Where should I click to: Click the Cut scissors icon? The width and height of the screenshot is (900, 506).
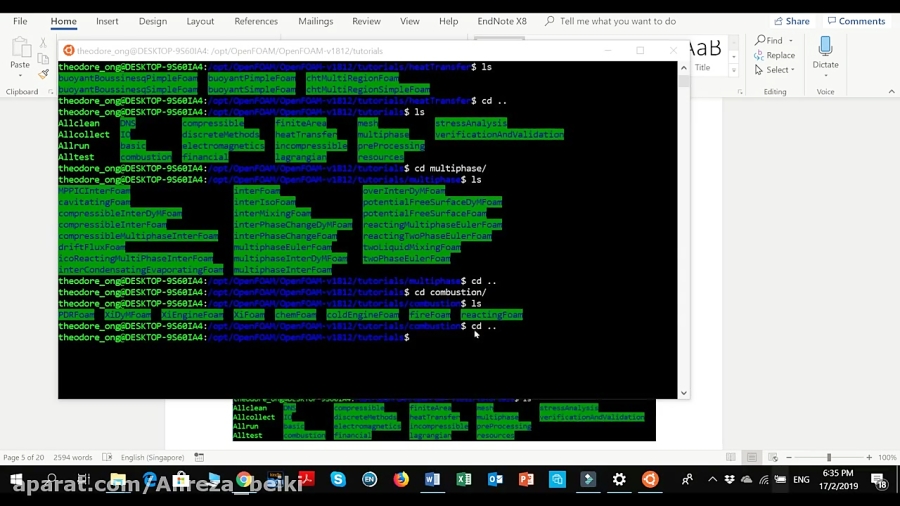(x=43, y=43)
